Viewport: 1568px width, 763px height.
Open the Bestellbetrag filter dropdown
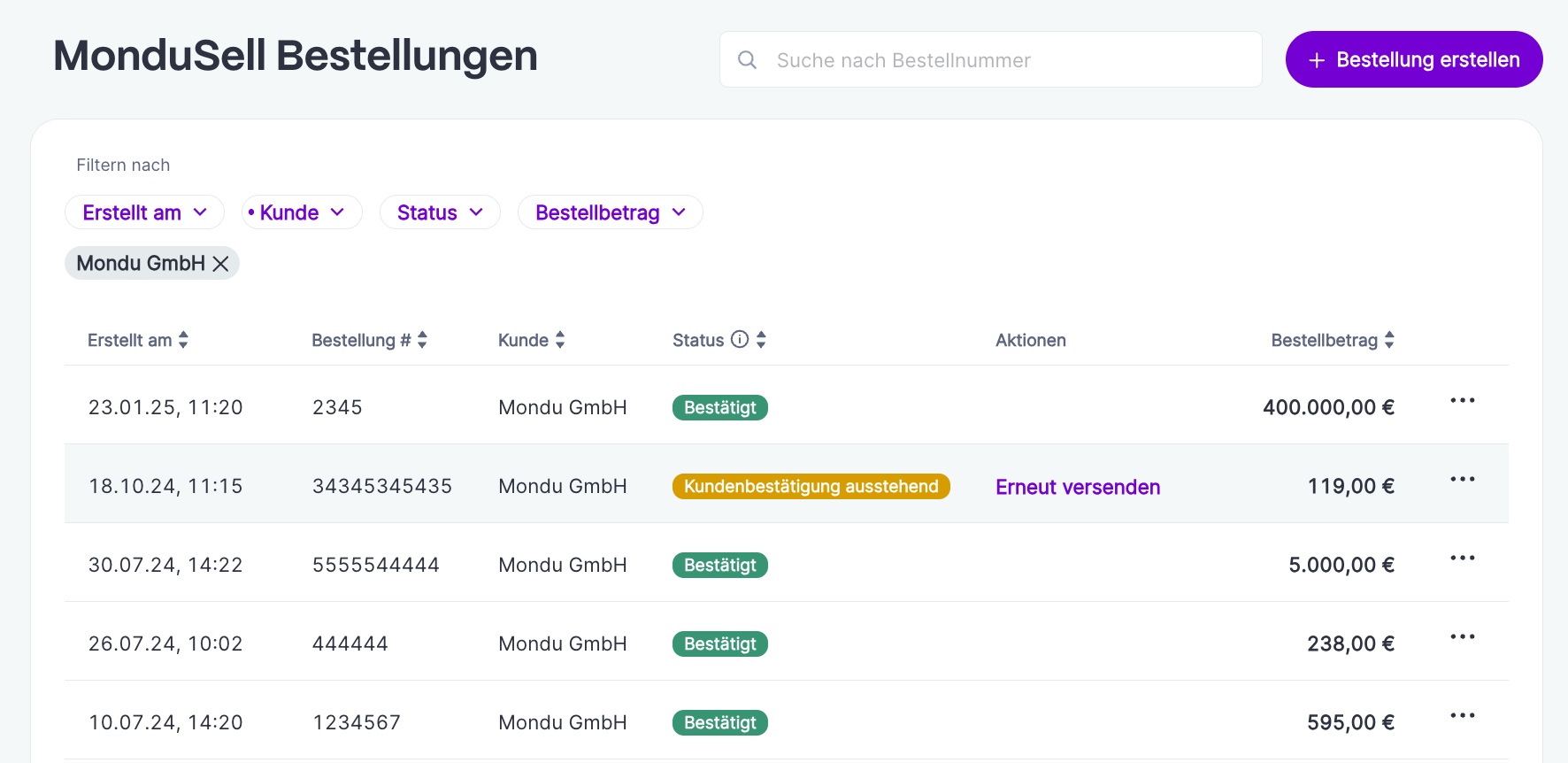610,212
